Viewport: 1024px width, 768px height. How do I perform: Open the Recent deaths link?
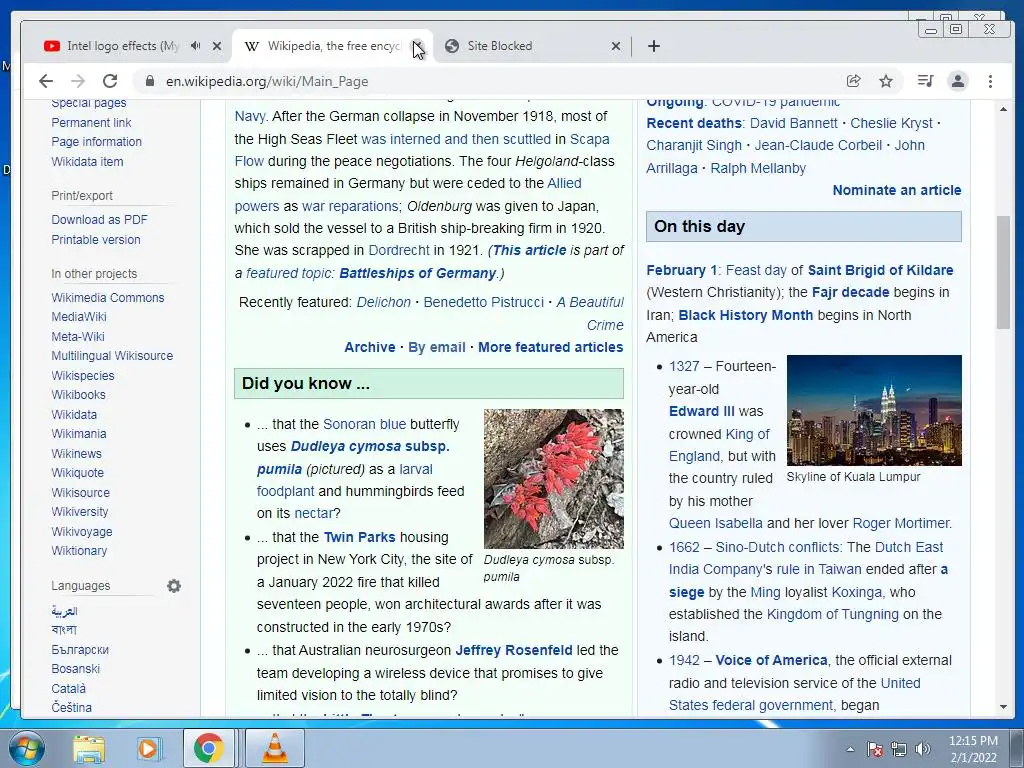click(694, 123)
